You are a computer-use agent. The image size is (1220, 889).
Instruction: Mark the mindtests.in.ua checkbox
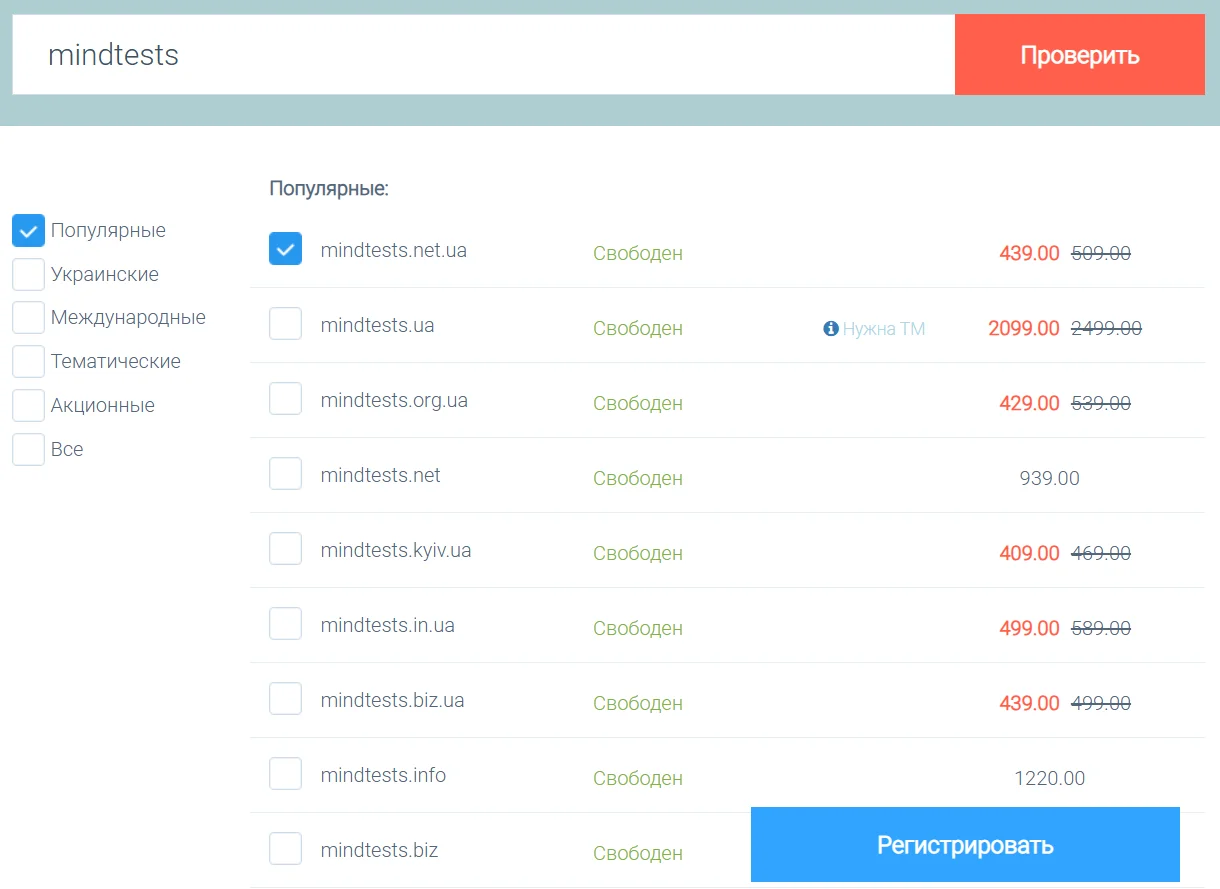[286, 624]
